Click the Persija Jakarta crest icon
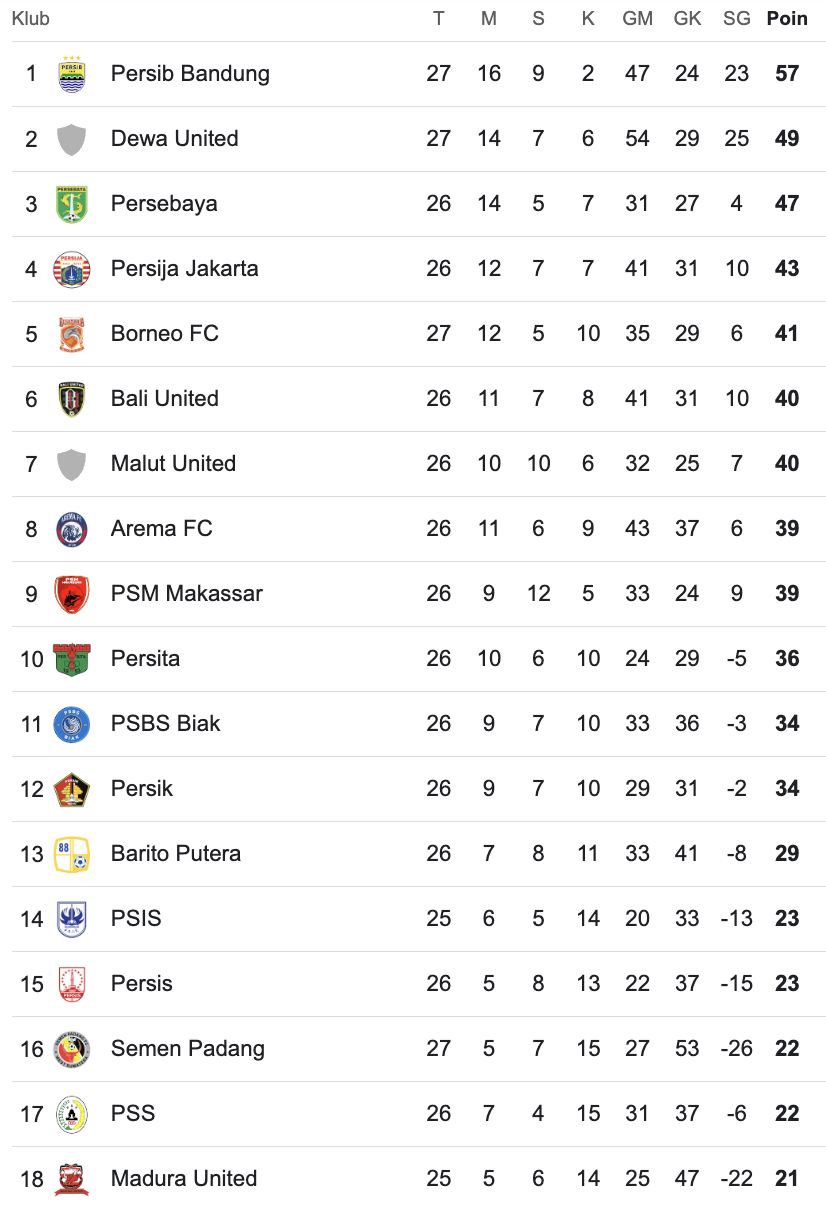This screenshot has width=826, height=1220. click(71, 269)
